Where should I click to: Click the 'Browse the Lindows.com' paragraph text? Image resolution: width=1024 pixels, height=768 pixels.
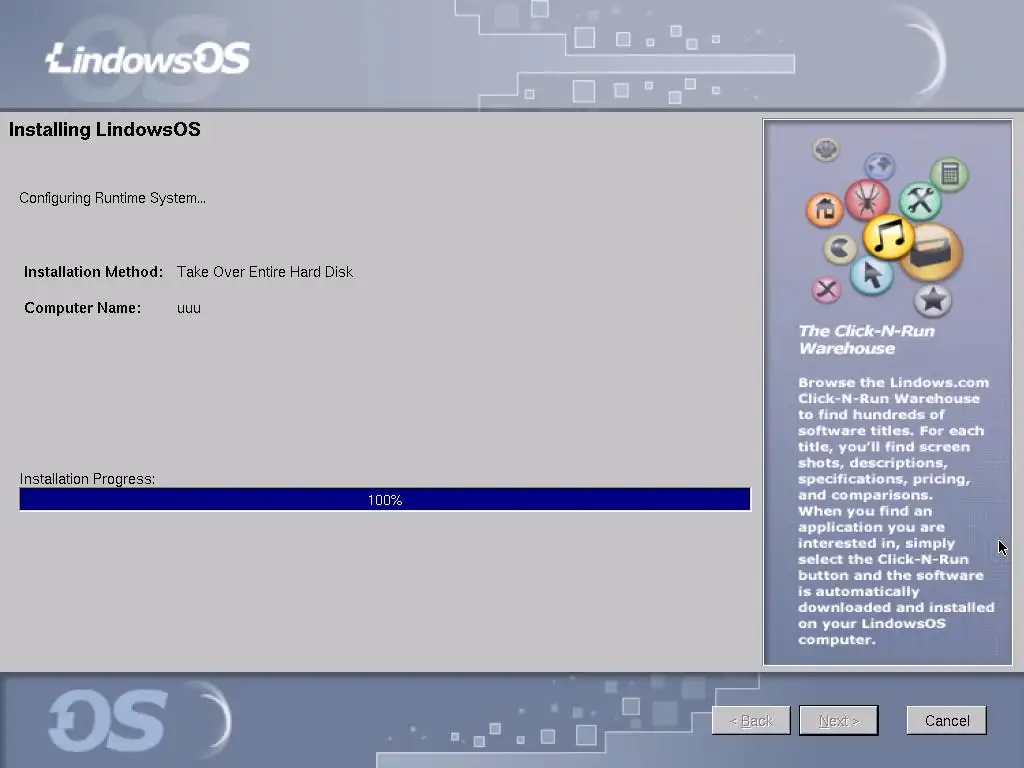tap(895, 511)
